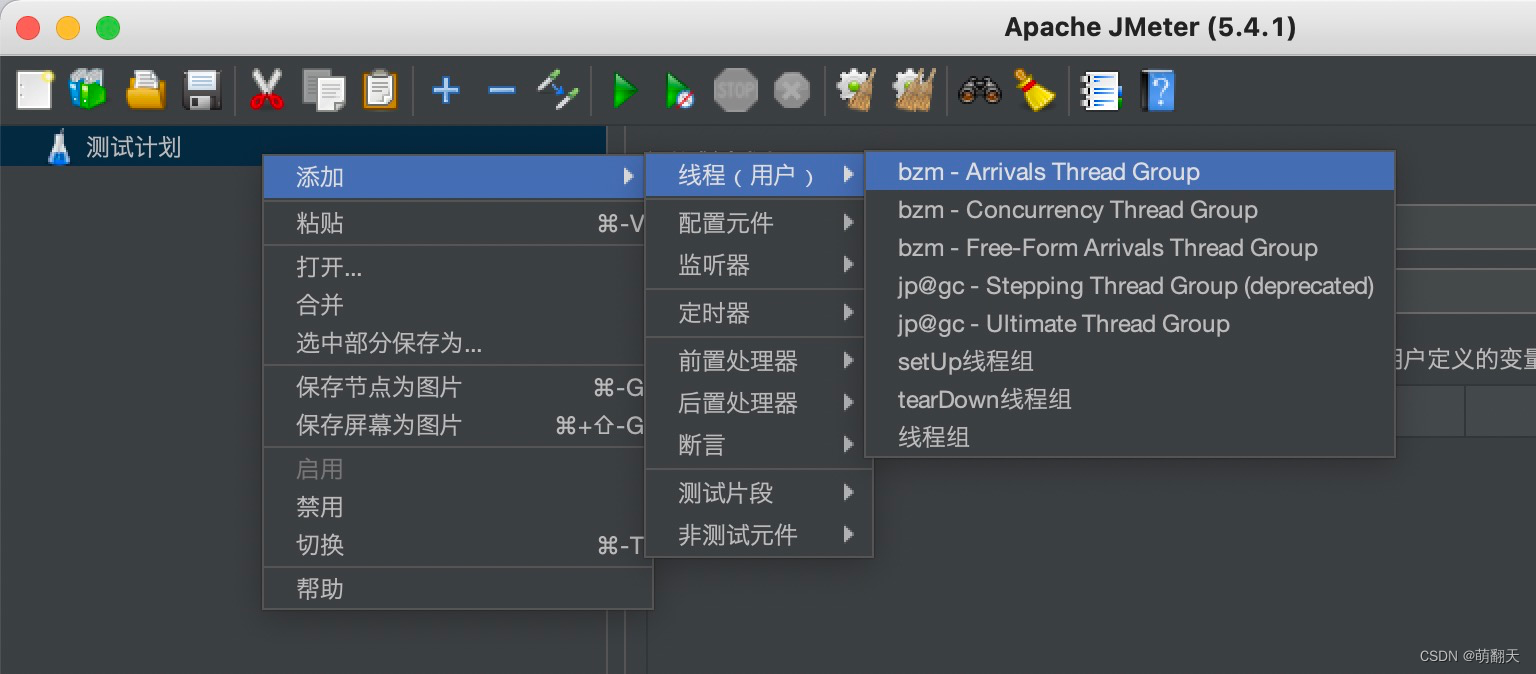Open the function helper list icon

point(1101,90)
